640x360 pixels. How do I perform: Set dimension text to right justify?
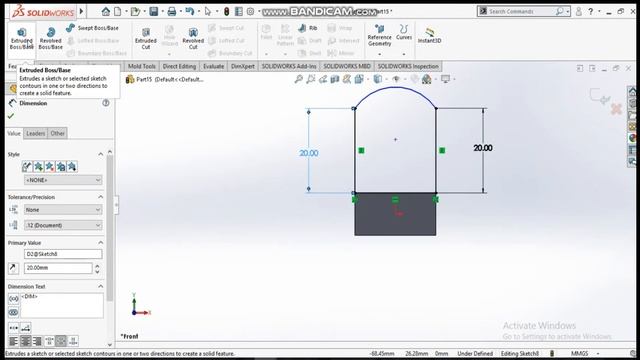point(37,341)
